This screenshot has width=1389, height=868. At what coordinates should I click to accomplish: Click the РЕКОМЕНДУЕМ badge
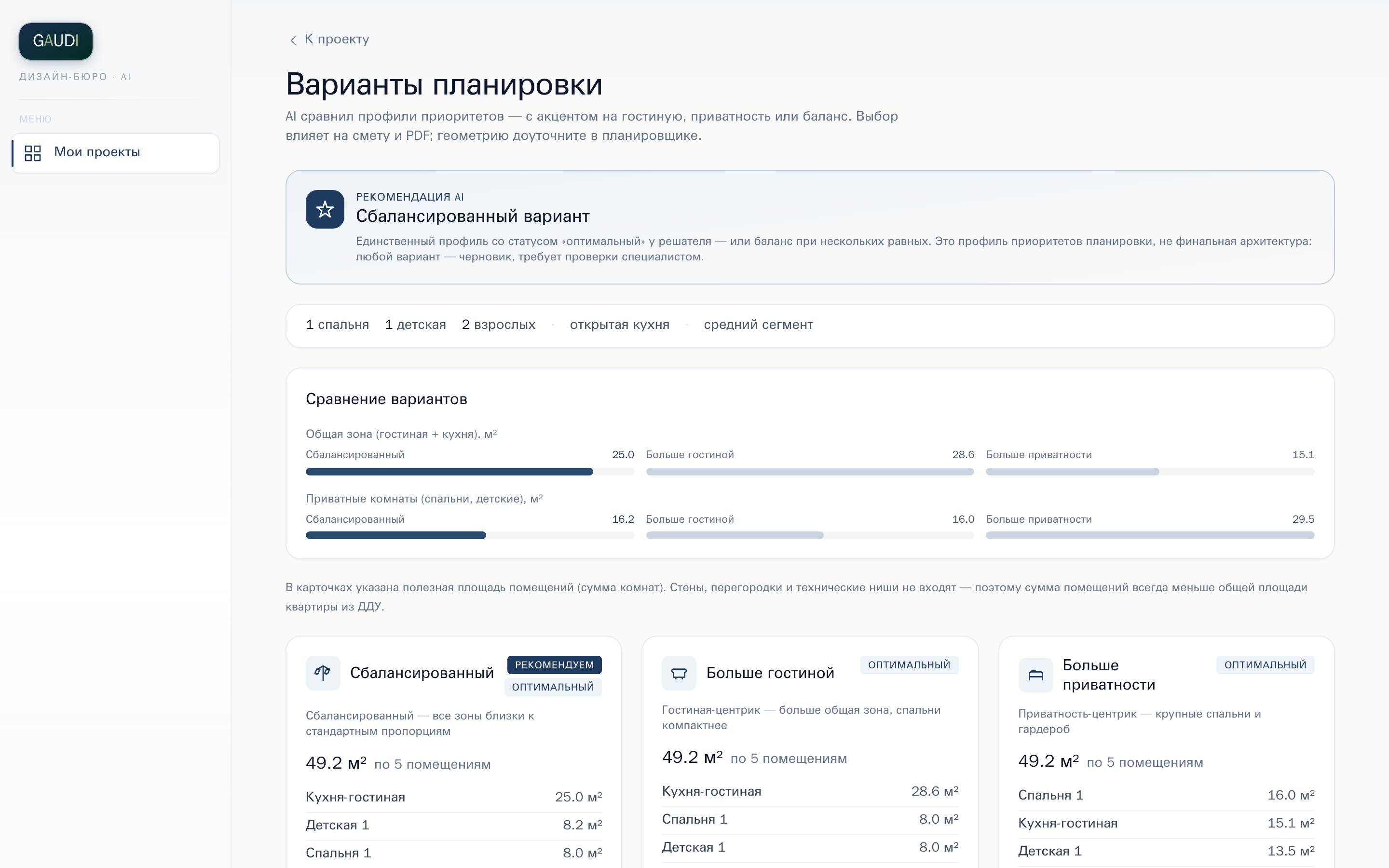555,665
